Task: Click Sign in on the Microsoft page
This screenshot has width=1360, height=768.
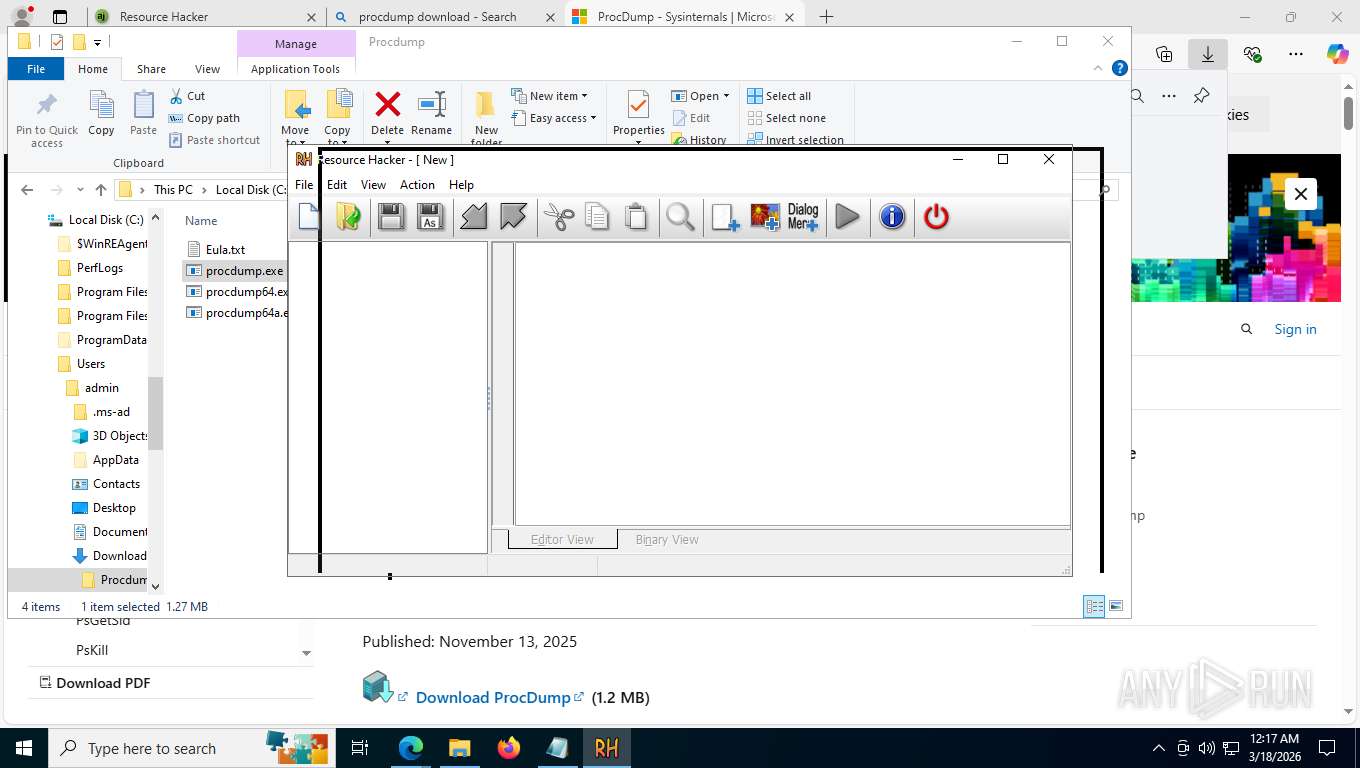Action: 1295,329
